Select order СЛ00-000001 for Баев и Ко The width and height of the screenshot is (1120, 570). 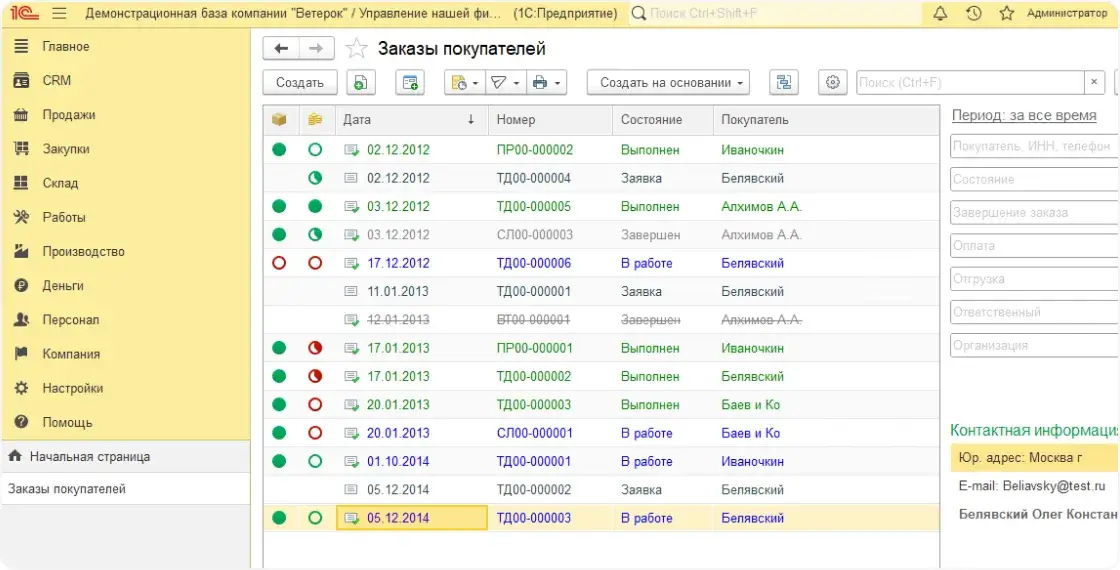tap(601, 433)
